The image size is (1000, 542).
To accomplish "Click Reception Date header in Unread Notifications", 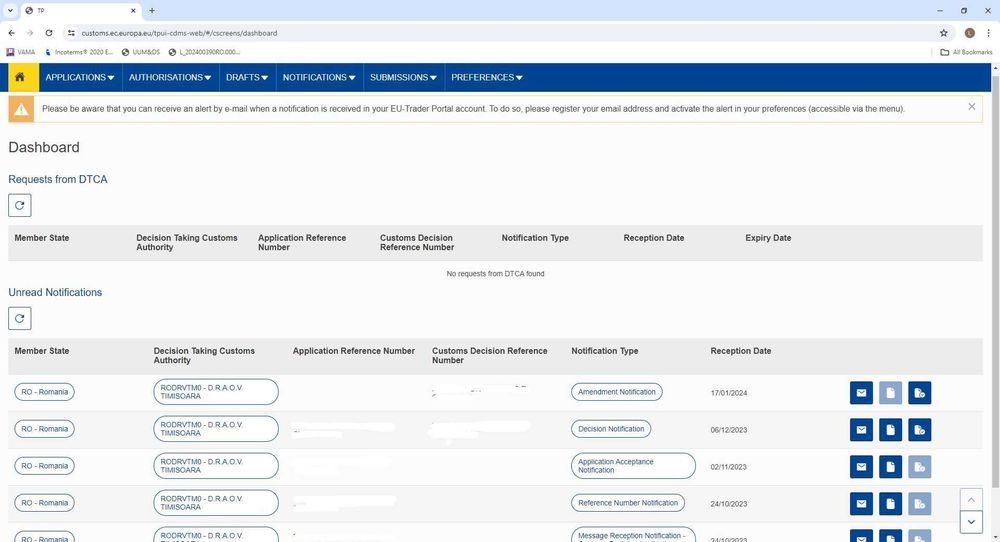I will [740, 351].
